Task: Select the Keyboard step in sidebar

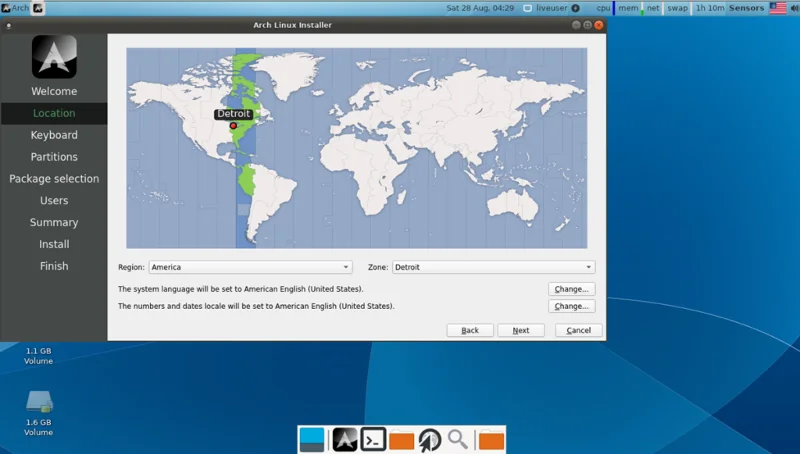Action: point(54,135)
